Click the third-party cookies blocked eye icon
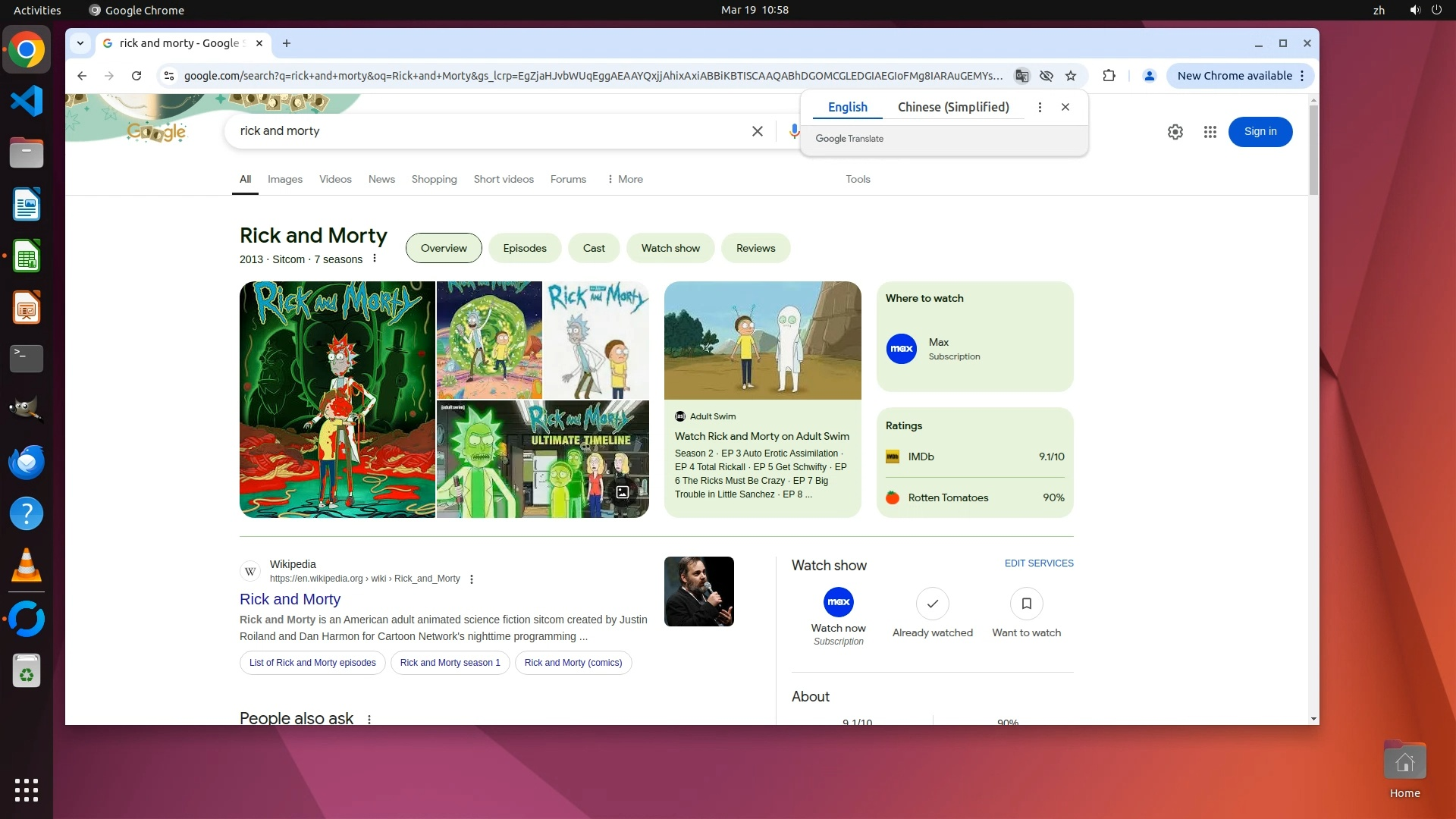This screenshot has height=819, width=1456. tap(1046, 76)
